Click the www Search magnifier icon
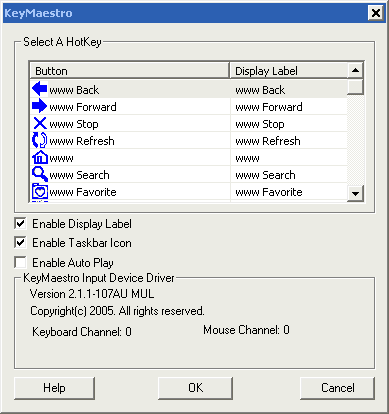This screenshot has height=414, width=389. [x=40, y=174]
